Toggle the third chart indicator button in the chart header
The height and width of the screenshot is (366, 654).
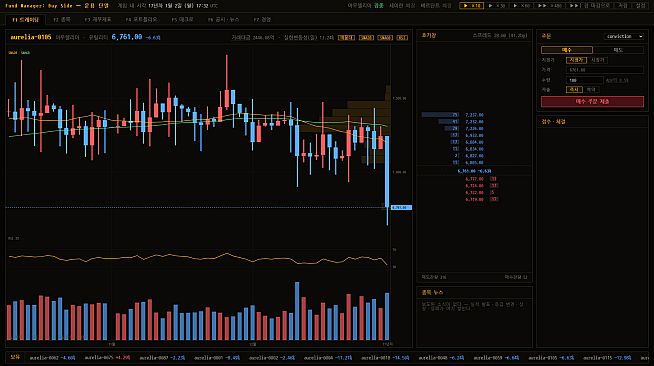click(385, 38)
